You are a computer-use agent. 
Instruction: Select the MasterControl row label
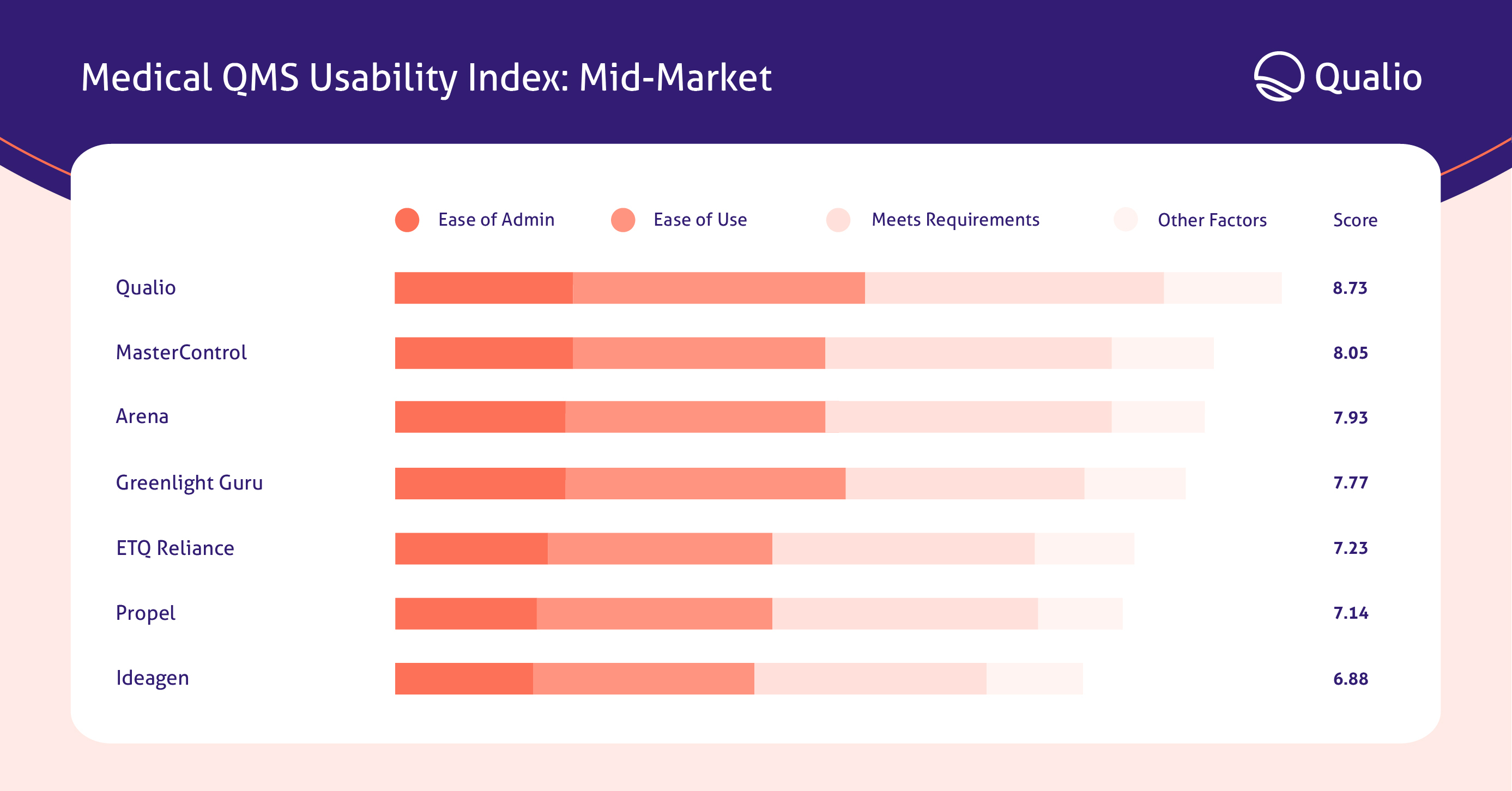(182, 352)
